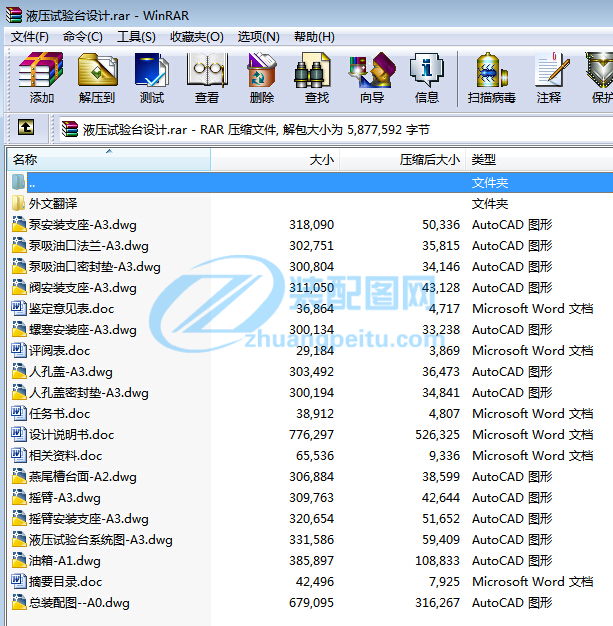Click the WinRAR title bar app icon
The height and width of the screenshot is (626, 613).
click(x=14, y=15)
